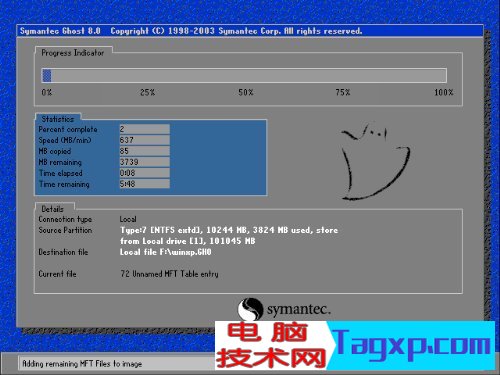Click the symantec. wordmark

[299, 310]
